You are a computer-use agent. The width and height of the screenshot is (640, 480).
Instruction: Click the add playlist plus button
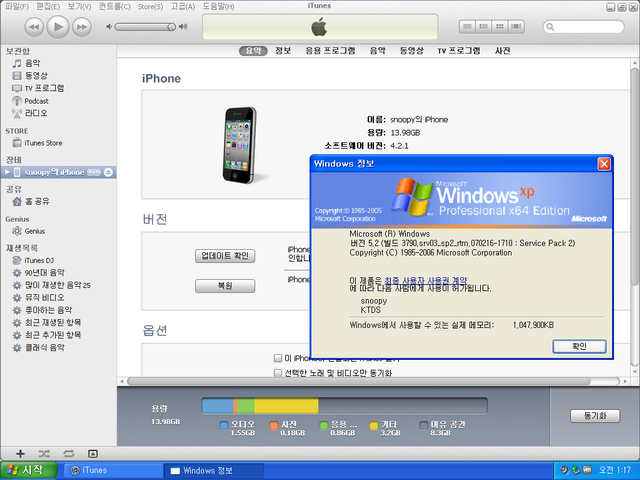pyautogui.click(x=20, y=453)
